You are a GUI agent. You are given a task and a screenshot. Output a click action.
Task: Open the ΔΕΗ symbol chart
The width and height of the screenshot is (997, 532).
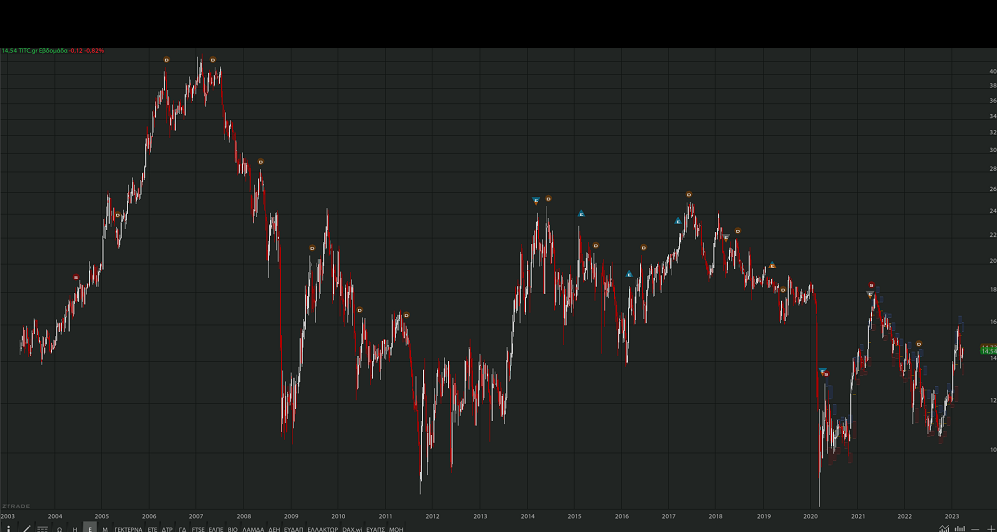[x=274, y=529]
